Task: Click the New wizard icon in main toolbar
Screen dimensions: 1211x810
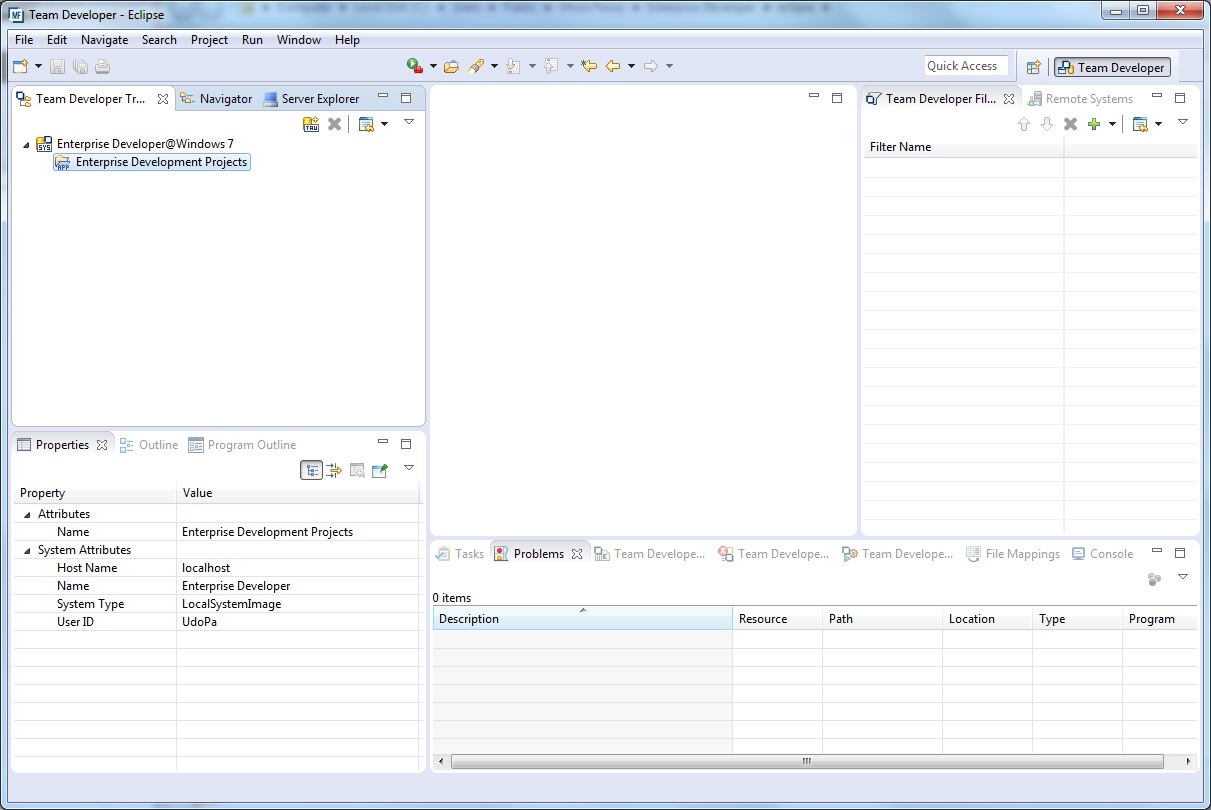Action: (x=21, y=67)
